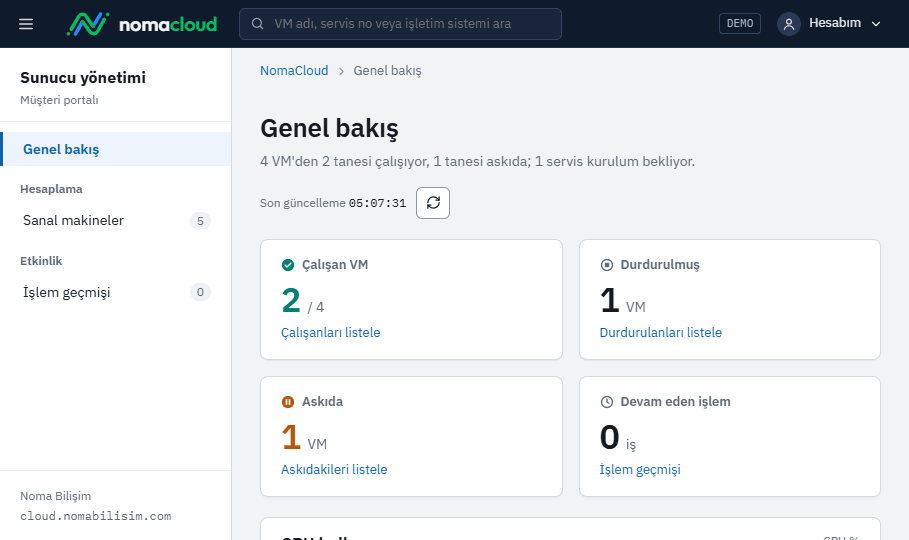Focus the VM search field
Viewport: 909px width, 540px height.
[x=400, y=24]
